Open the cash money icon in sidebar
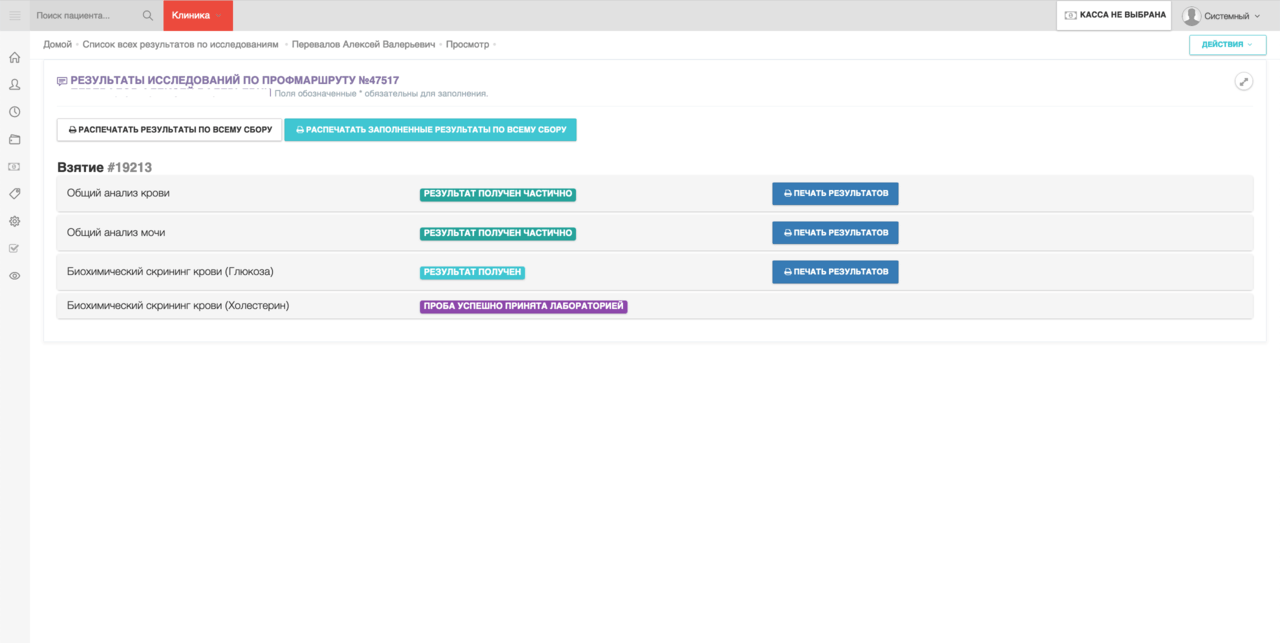This screenshot has height=643, width=1280. (14, 167)
